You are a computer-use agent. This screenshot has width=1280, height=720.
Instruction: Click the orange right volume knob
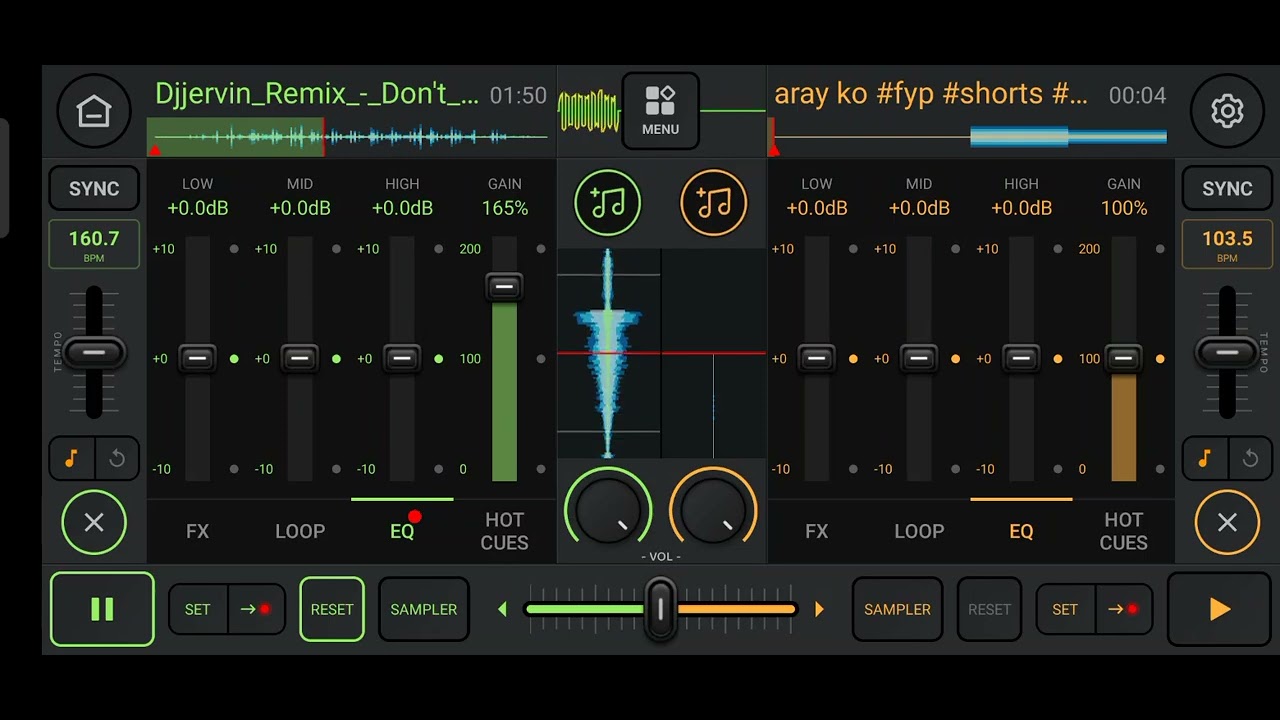713,512
